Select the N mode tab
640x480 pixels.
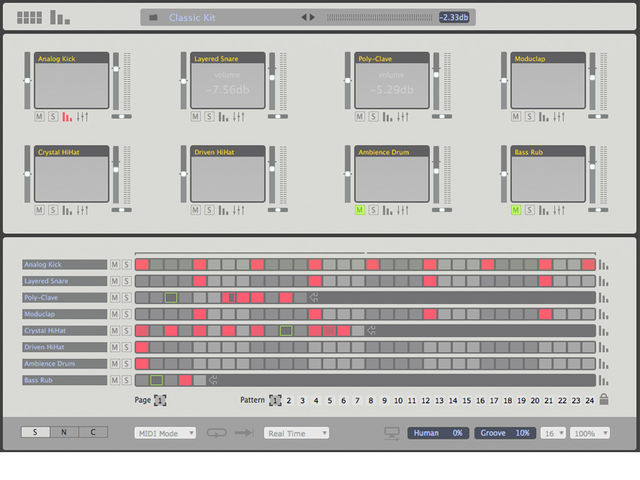64,432
